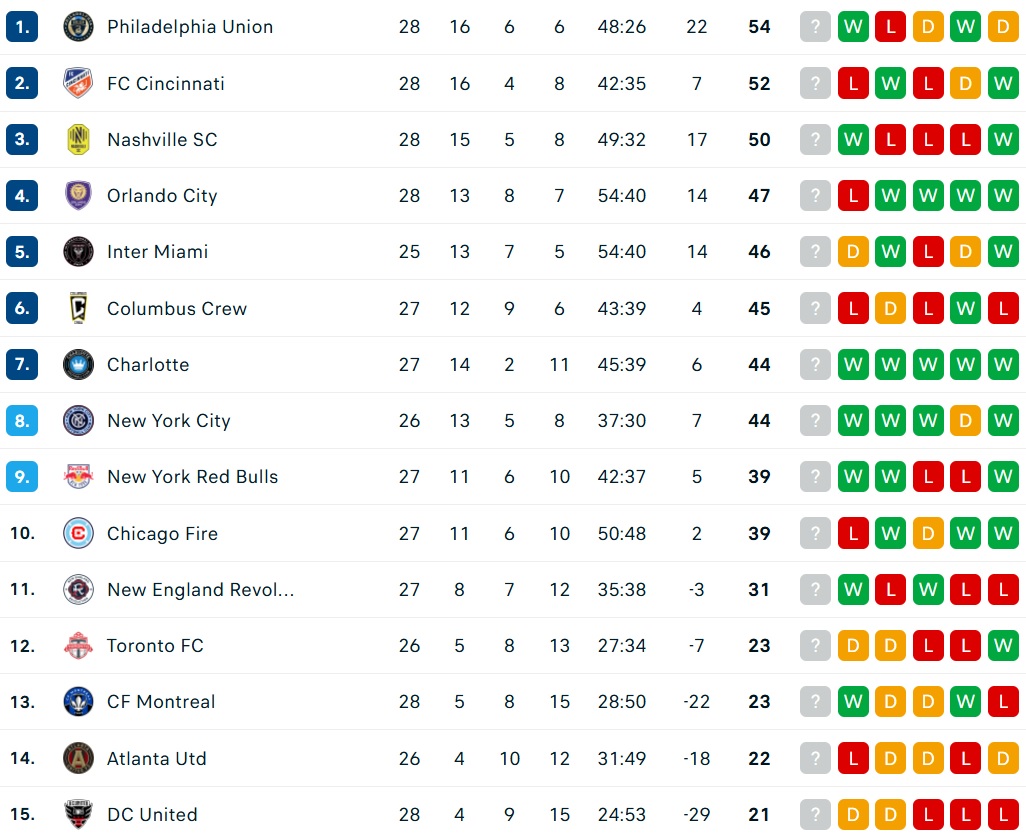Viewport: 1026px width, 838px height.
Task: Click the light-blue rank 8 badge
Action: click(x=22, y=421)
